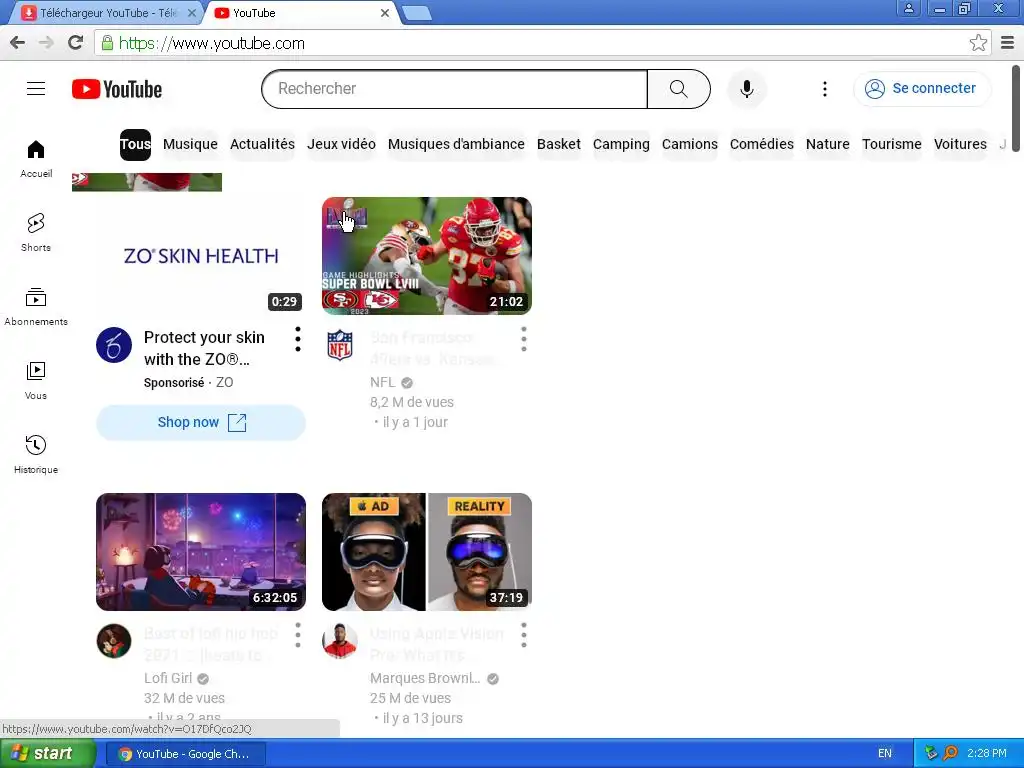Open options menu for NFL video
Viewport: 1024px width, 768px height.
click(x=524, y=339)
